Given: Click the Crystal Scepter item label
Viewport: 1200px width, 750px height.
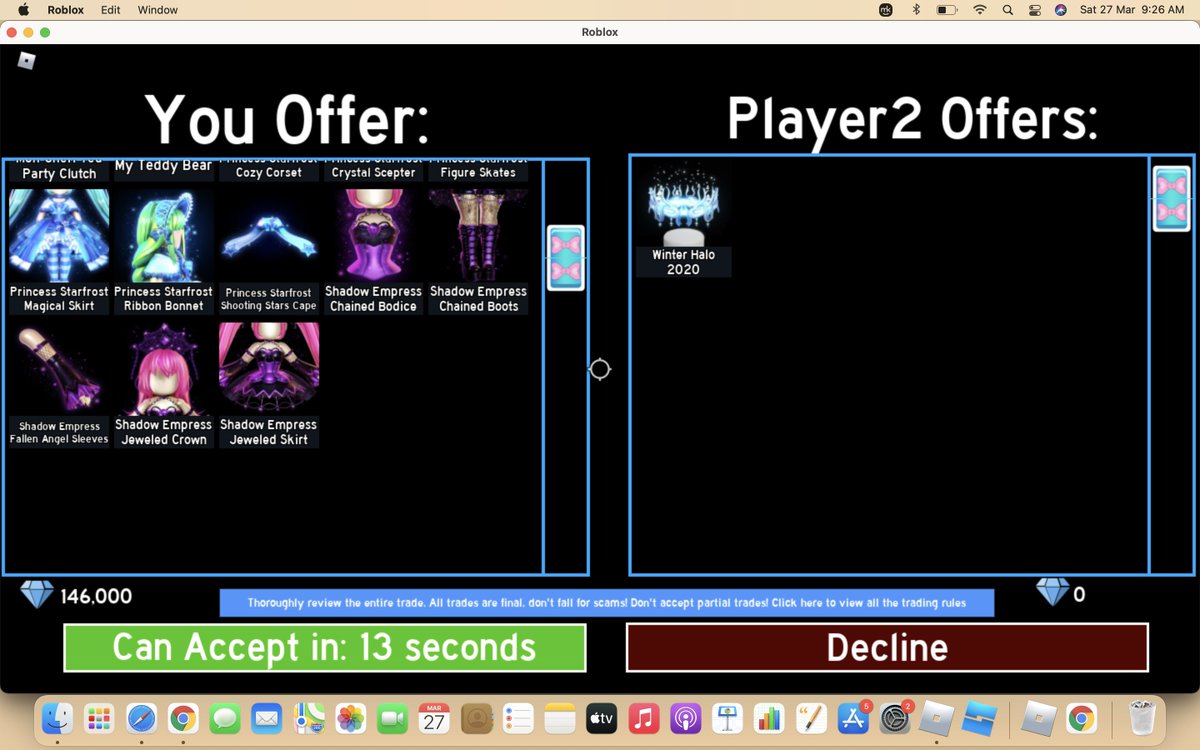Looking at the screenshot, I should pos(373,172).
